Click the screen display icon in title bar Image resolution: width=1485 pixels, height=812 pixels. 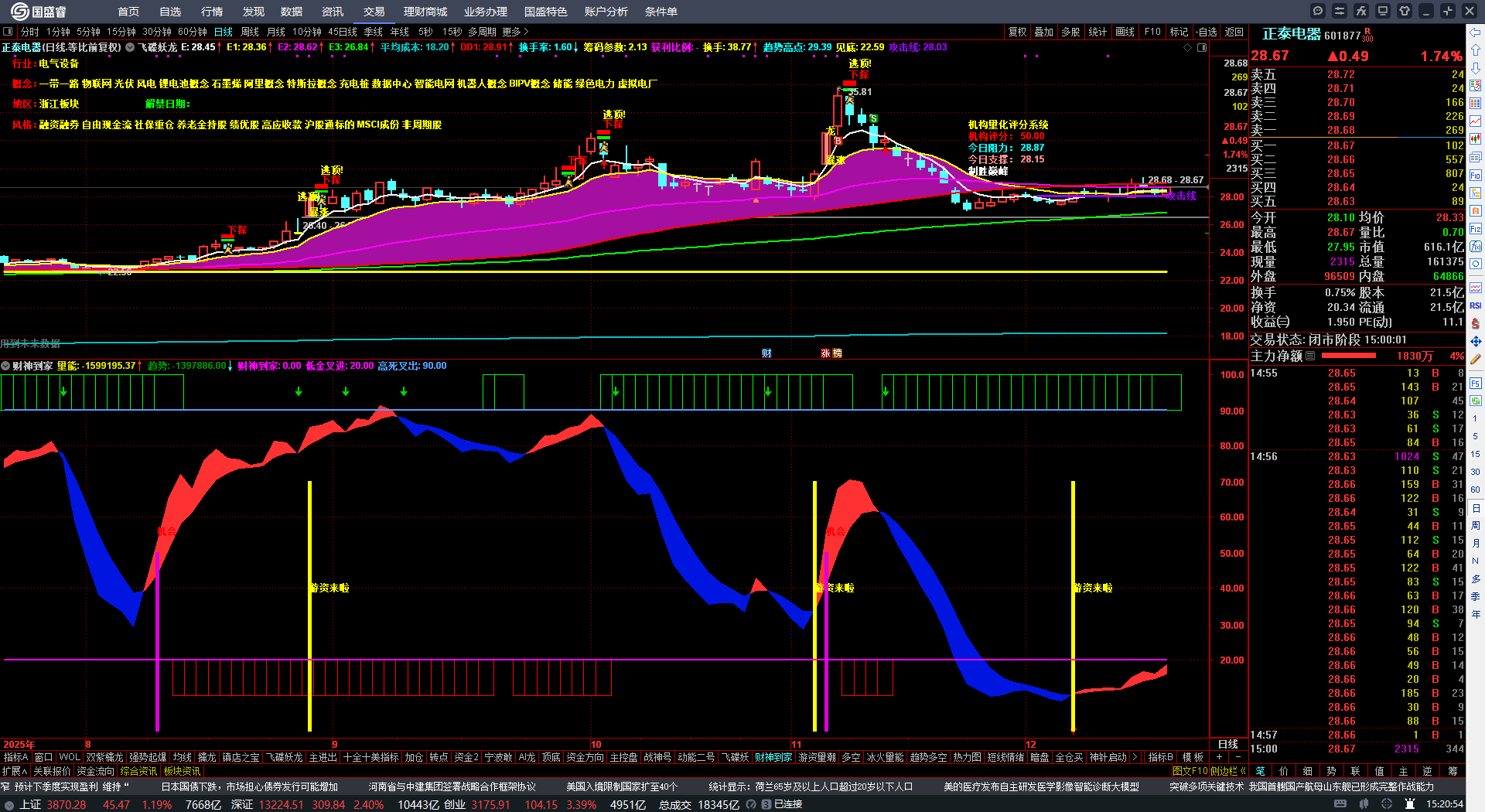coord(1383,11)
